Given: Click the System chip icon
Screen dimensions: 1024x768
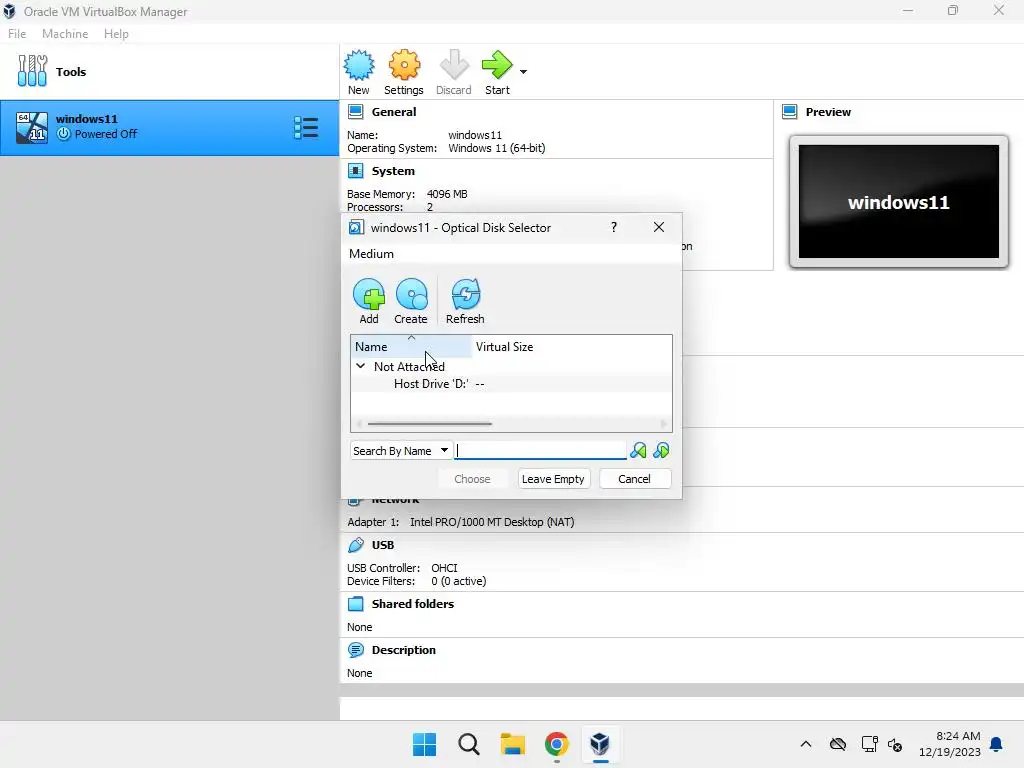Looking at the screenshot, I should [356, 171].
